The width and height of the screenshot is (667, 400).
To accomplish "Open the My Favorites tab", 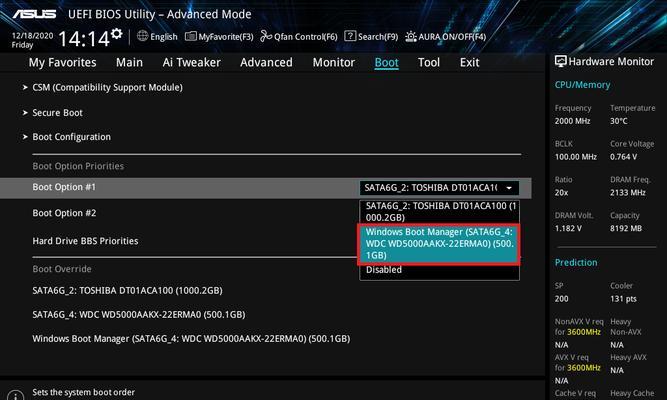I will click(63, 63).
